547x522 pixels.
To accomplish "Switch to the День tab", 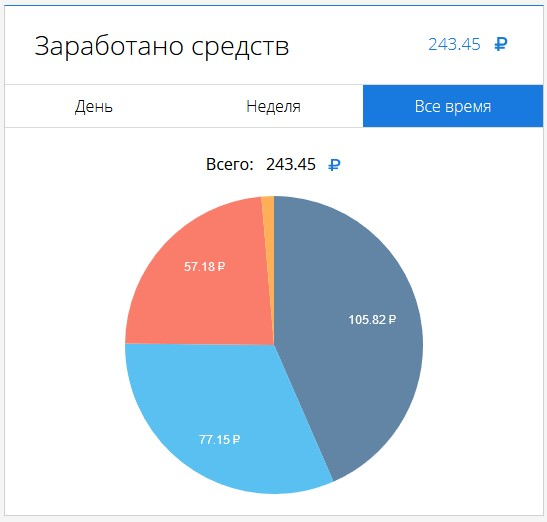I will [93, 106].
